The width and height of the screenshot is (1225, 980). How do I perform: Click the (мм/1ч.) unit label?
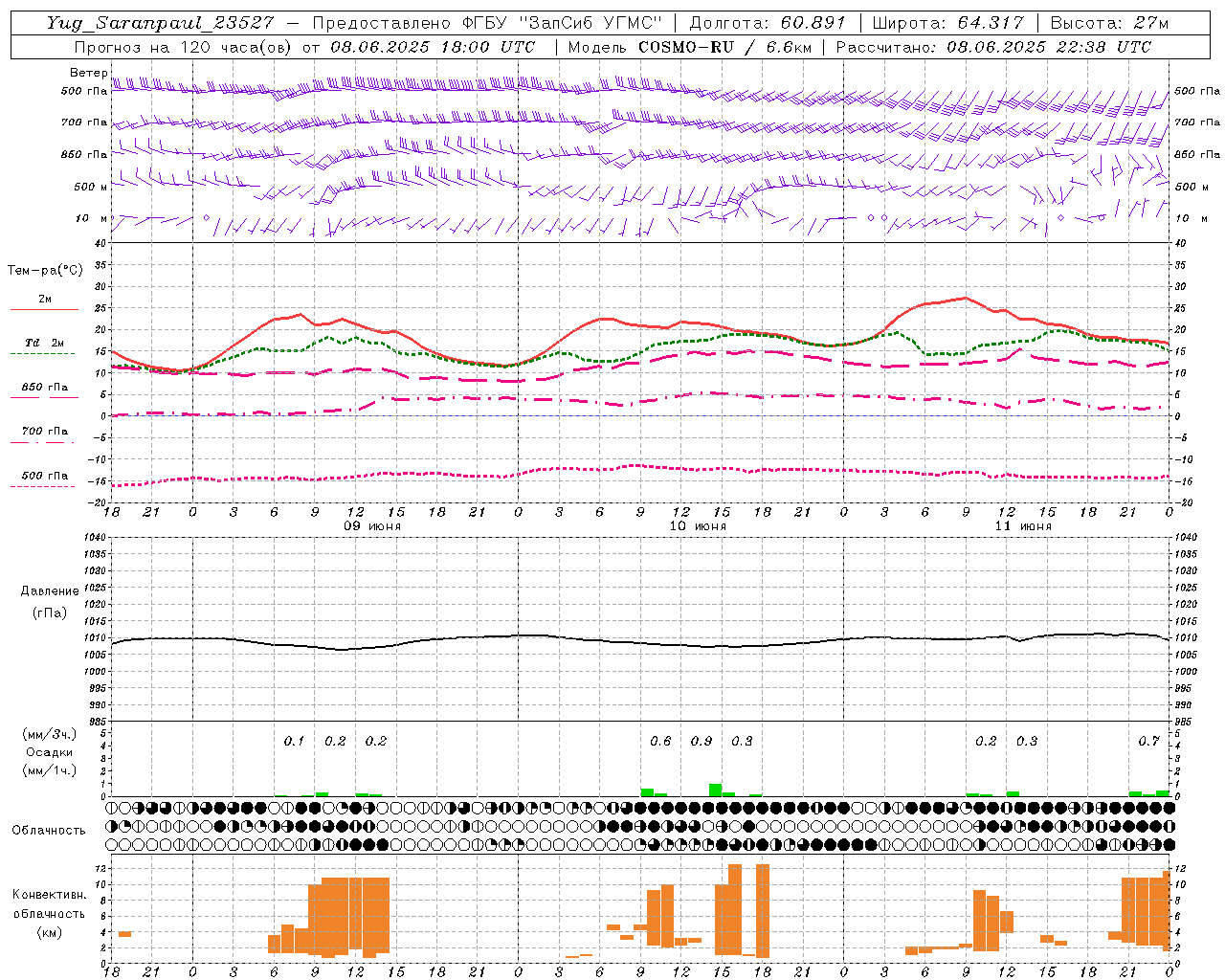49,770
